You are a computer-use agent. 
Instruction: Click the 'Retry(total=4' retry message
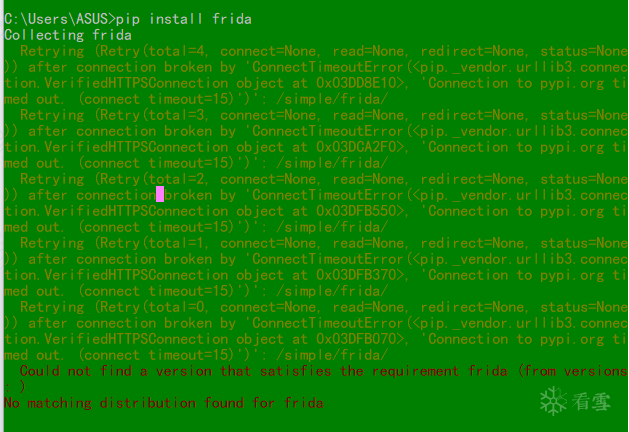pyautogui.click(x=148, y=51)
